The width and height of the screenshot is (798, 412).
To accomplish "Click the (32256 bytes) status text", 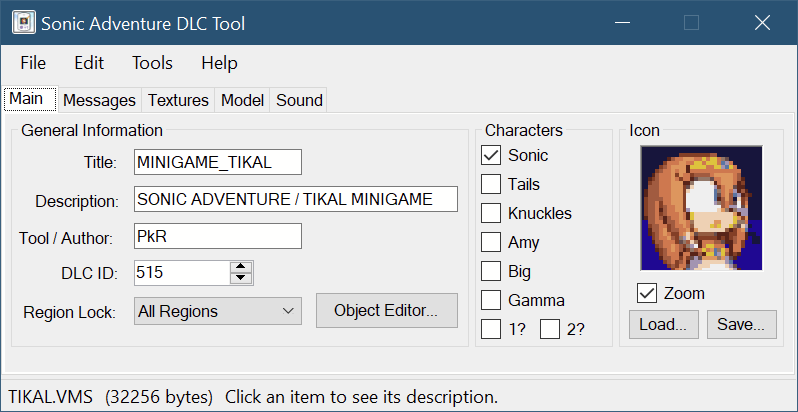I will 159,396.
